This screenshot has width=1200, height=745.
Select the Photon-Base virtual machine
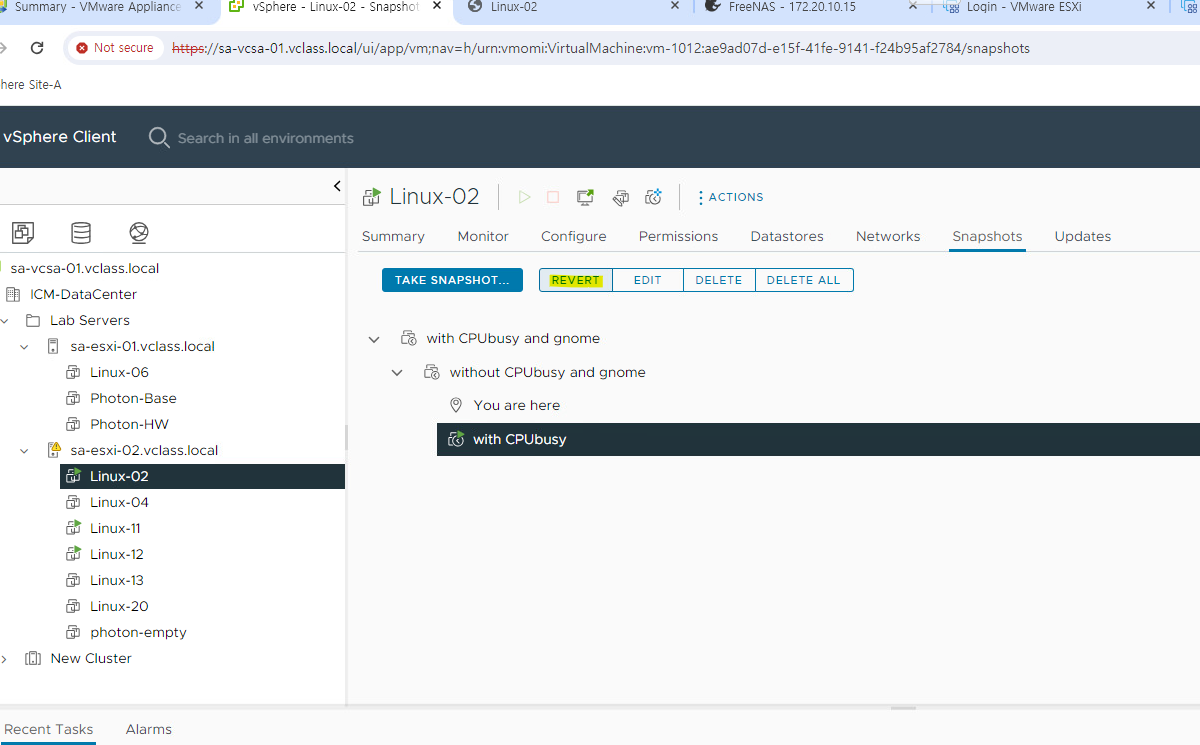coord(133,398)
